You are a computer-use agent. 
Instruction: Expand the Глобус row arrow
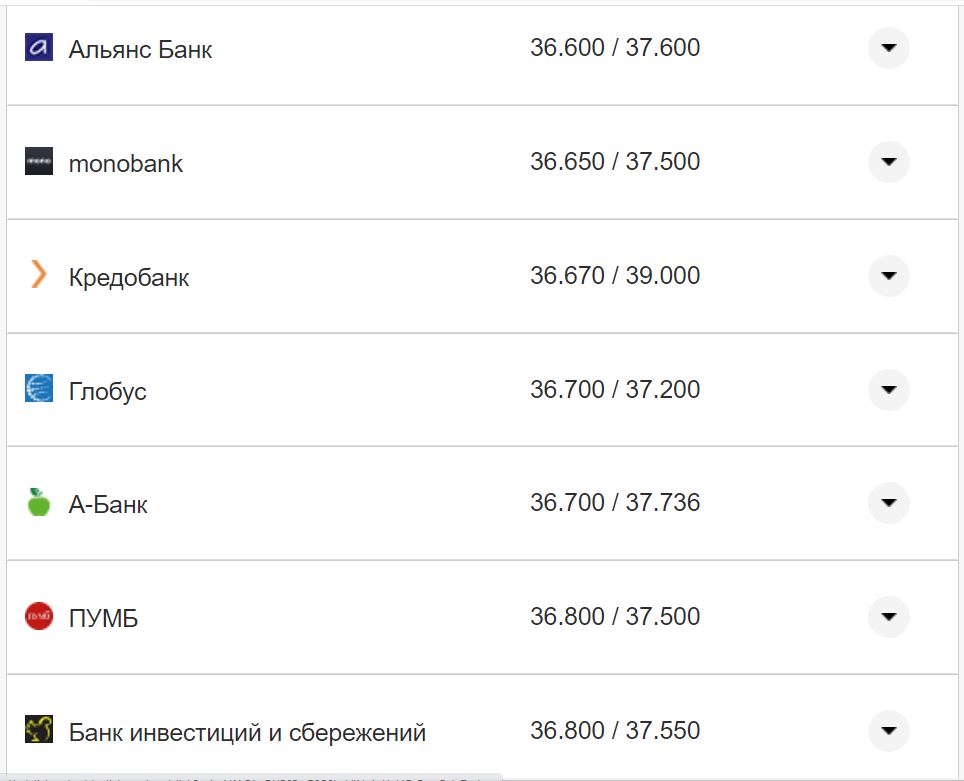(x=888, y=389)
